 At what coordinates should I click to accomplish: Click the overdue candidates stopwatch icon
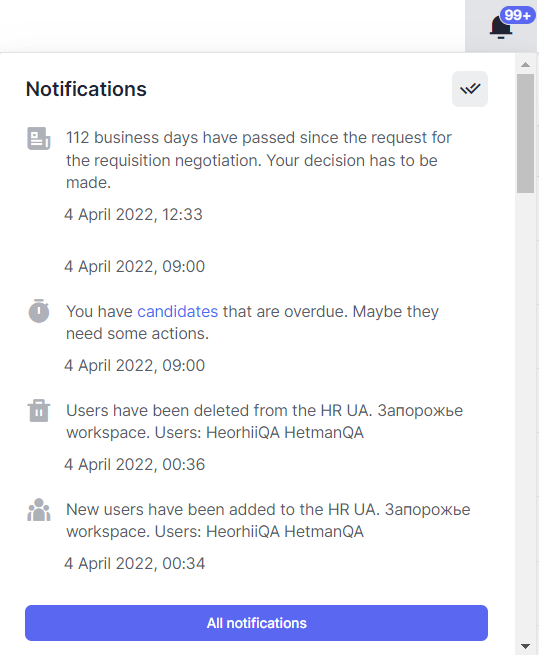(x=39, y=311)
